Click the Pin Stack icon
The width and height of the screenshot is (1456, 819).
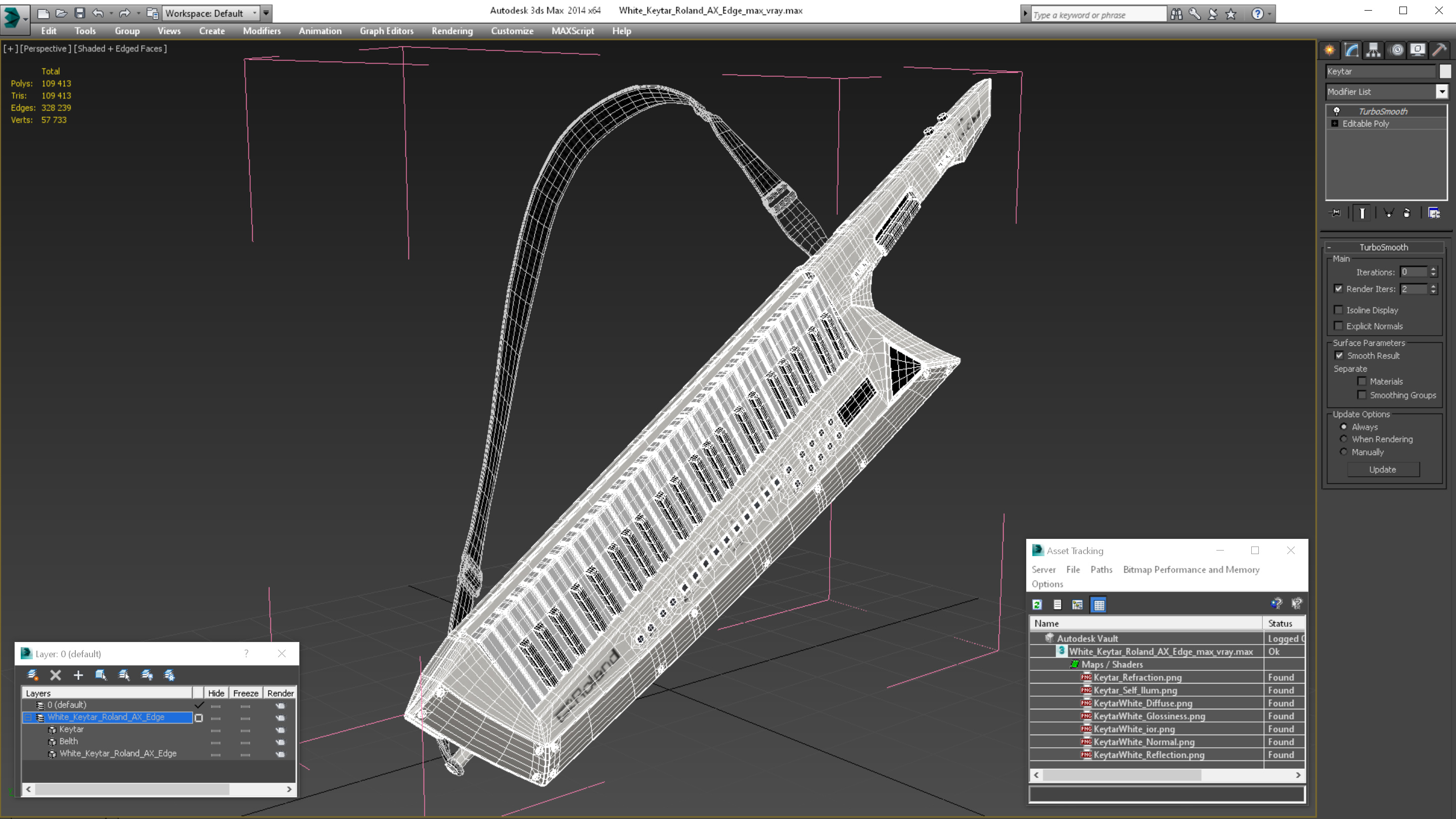tap(1335, 213)
